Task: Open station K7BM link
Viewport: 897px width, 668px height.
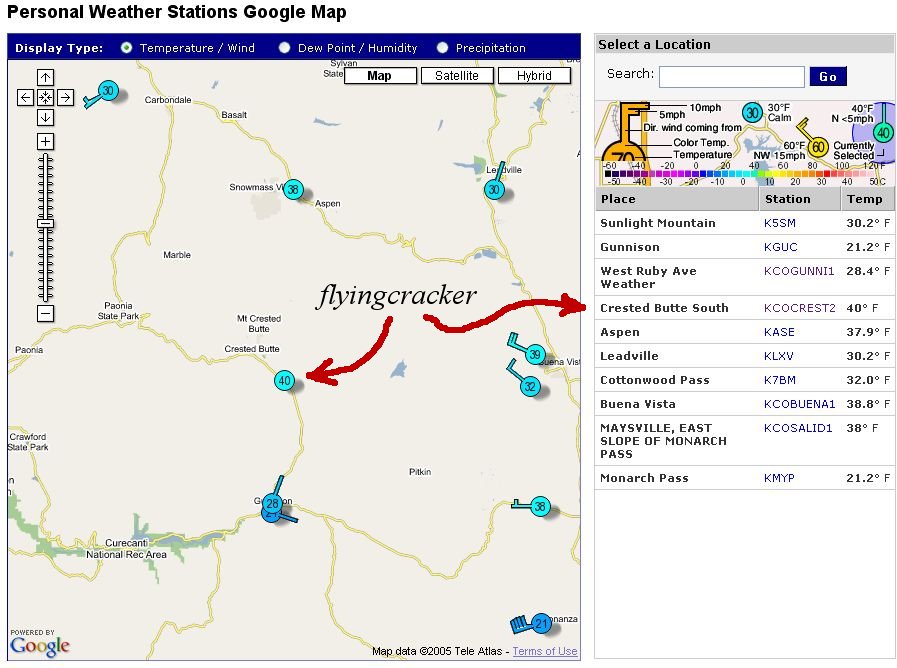Action: click(780, 380)
